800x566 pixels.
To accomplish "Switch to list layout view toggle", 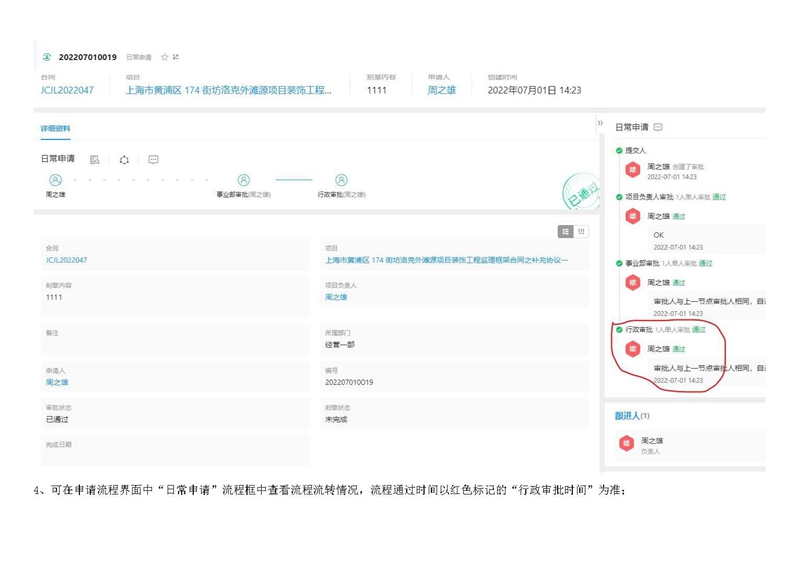I will coord(565,232).
